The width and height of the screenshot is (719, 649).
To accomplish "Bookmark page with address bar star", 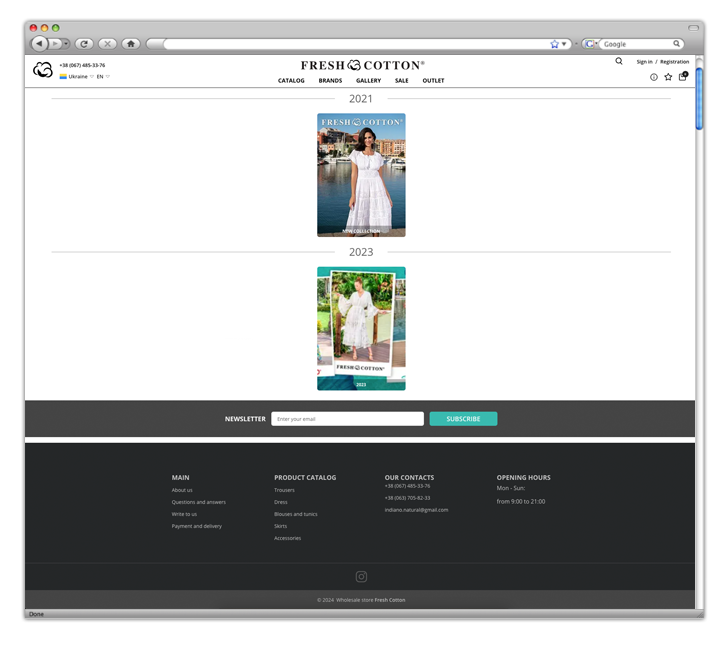I will pyautogui.click(x=554, y=44).
